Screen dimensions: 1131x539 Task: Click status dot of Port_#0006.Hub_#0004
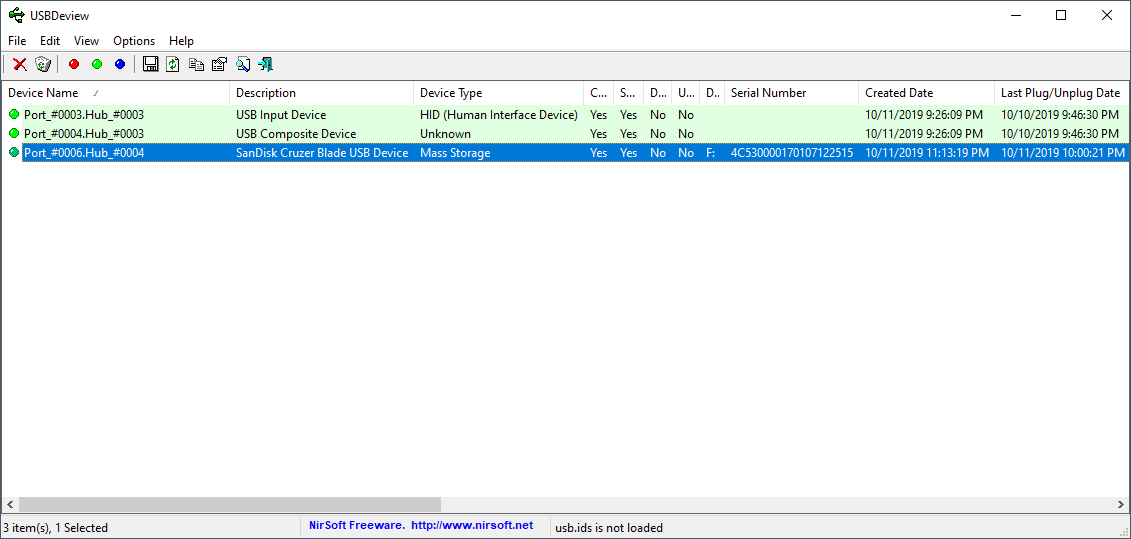coord(14,152)
